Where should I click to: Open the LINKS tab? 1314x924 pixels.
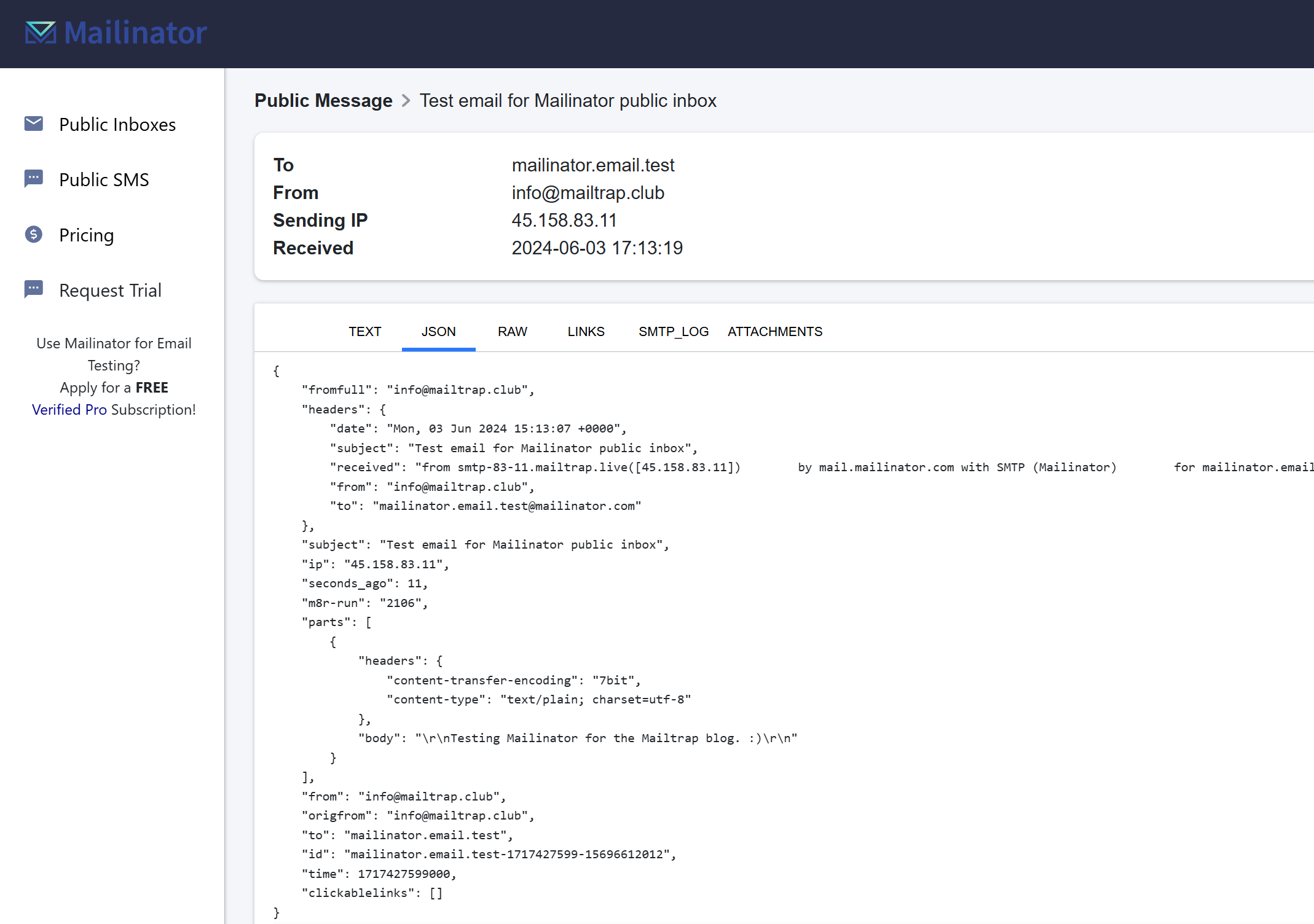pos(586,332)
